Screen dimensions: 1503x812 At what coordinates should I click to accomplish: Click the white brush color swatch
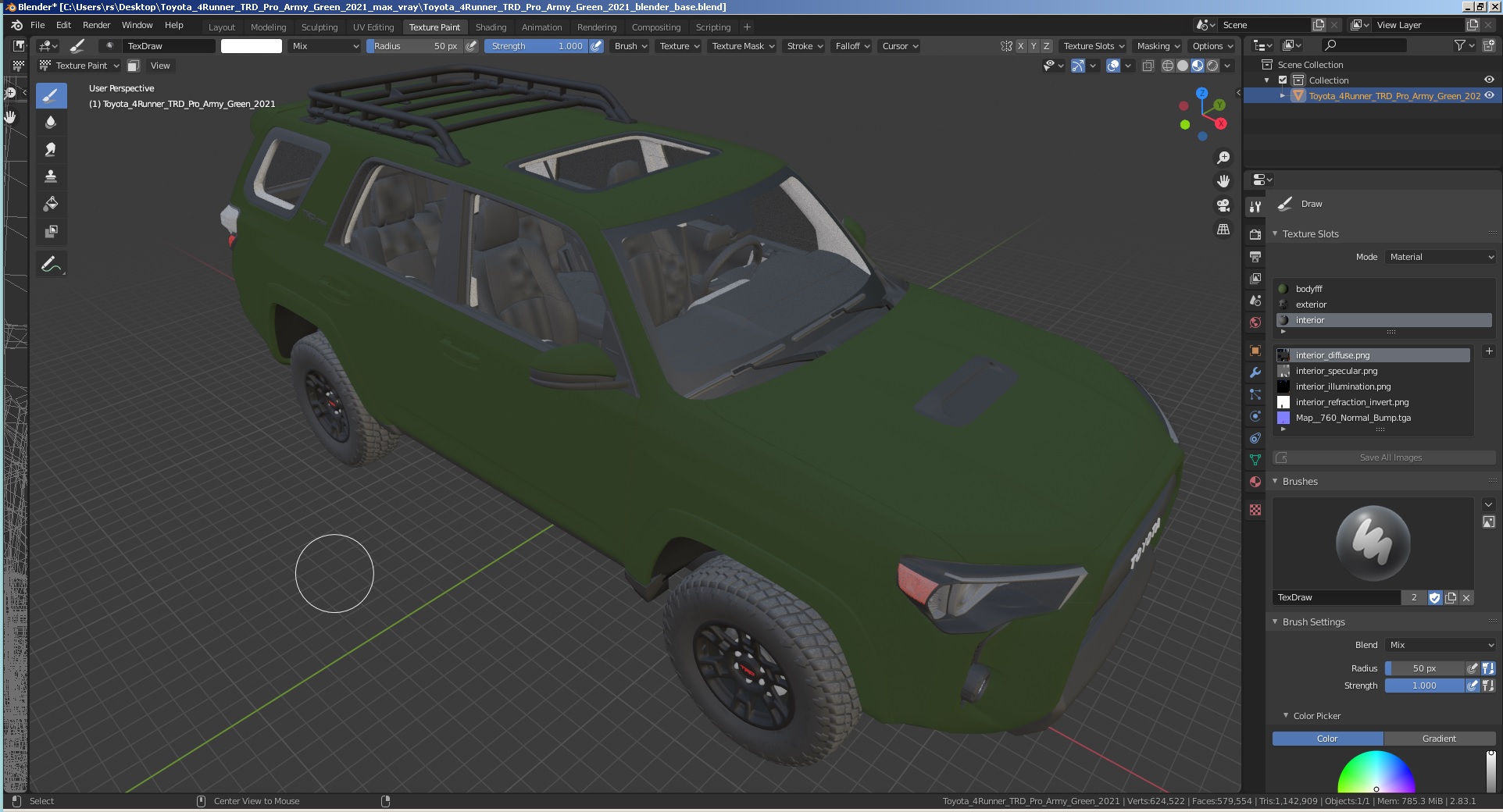pyautogui.click(x=252, y=46)
